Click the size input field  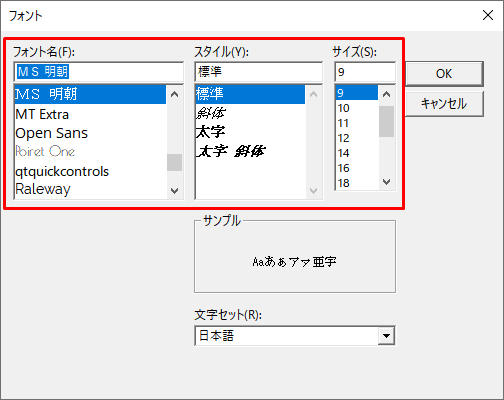pos(365,72)
